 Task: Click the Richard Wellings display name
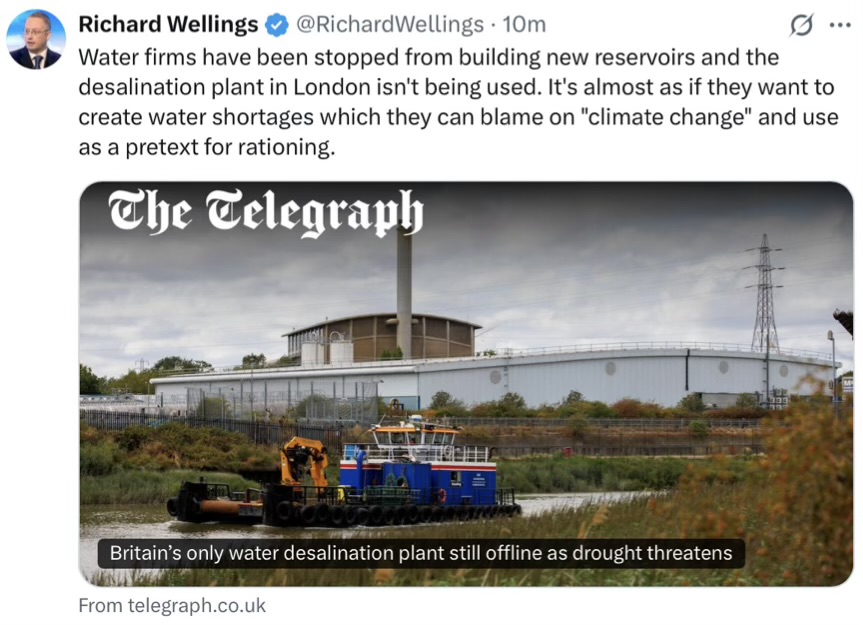click(x=168, y=25)
